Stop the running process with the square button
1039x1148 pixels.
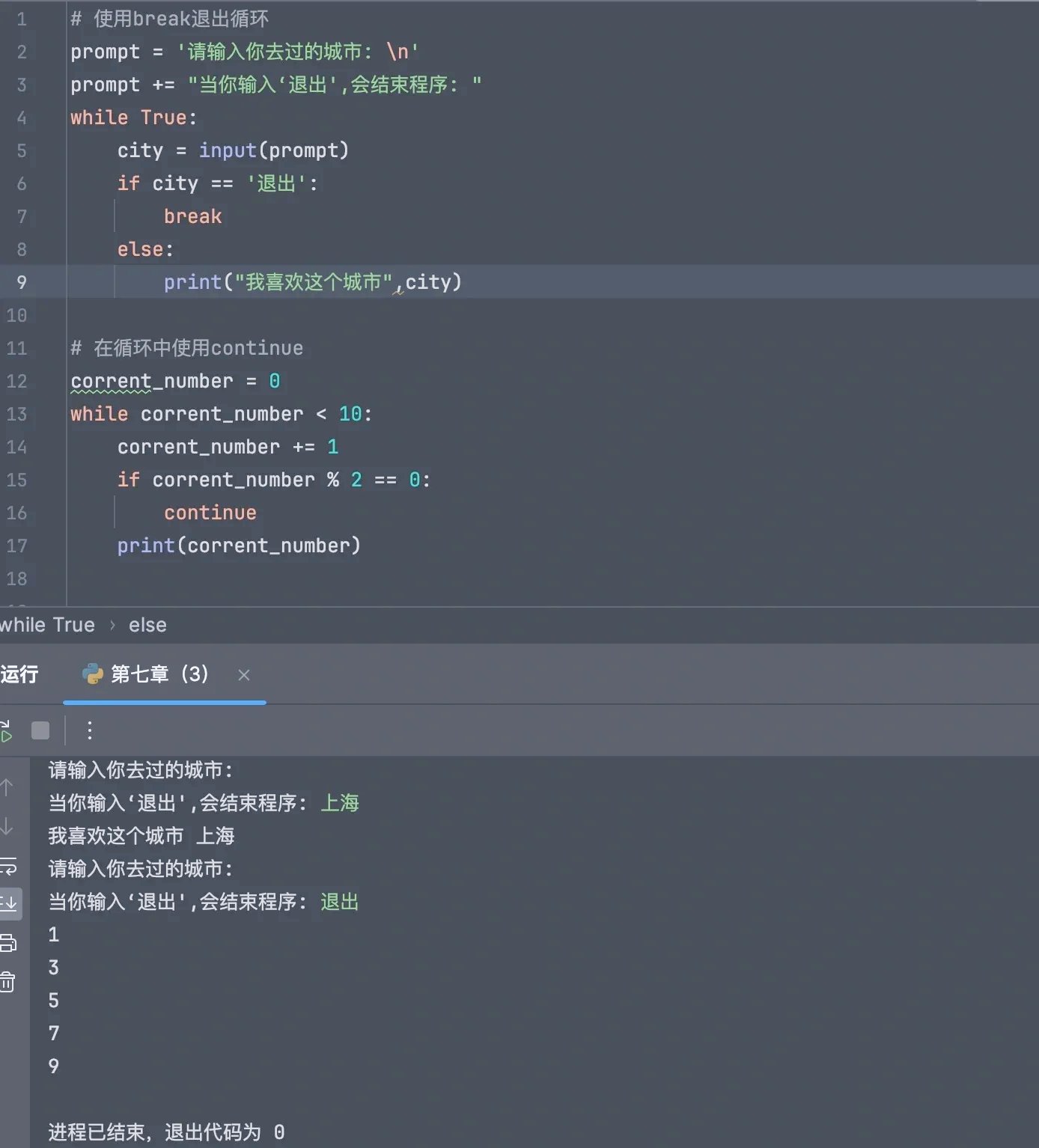tap(40, 730)
